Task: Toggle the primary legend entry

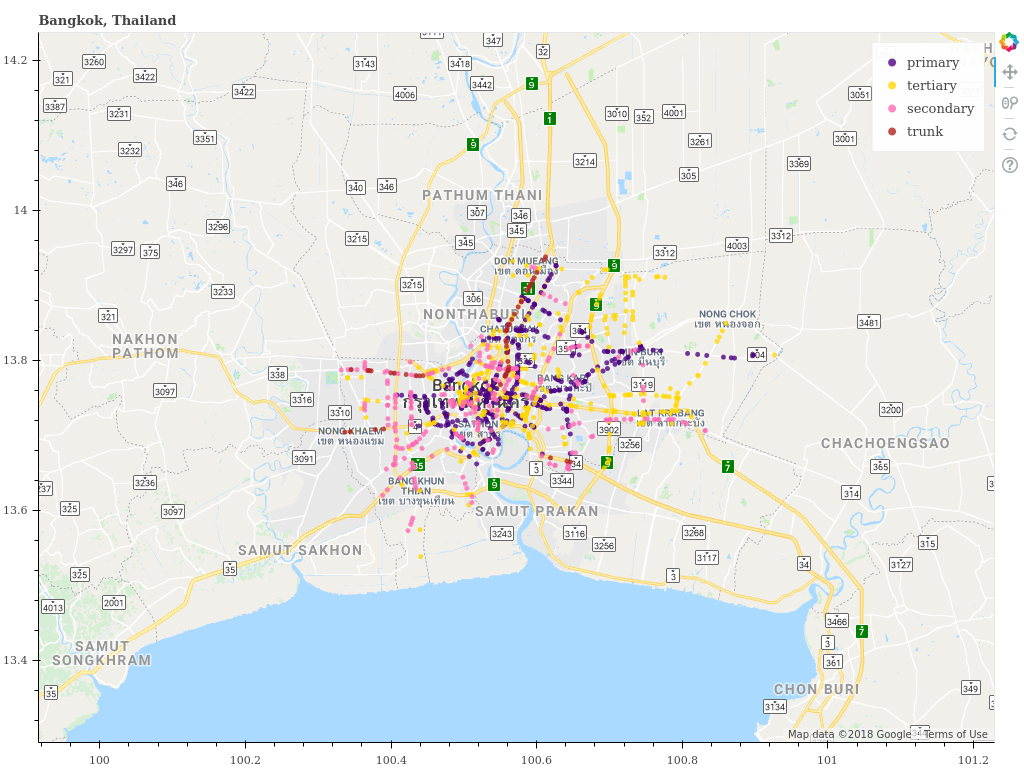Action: click(932, 63)
